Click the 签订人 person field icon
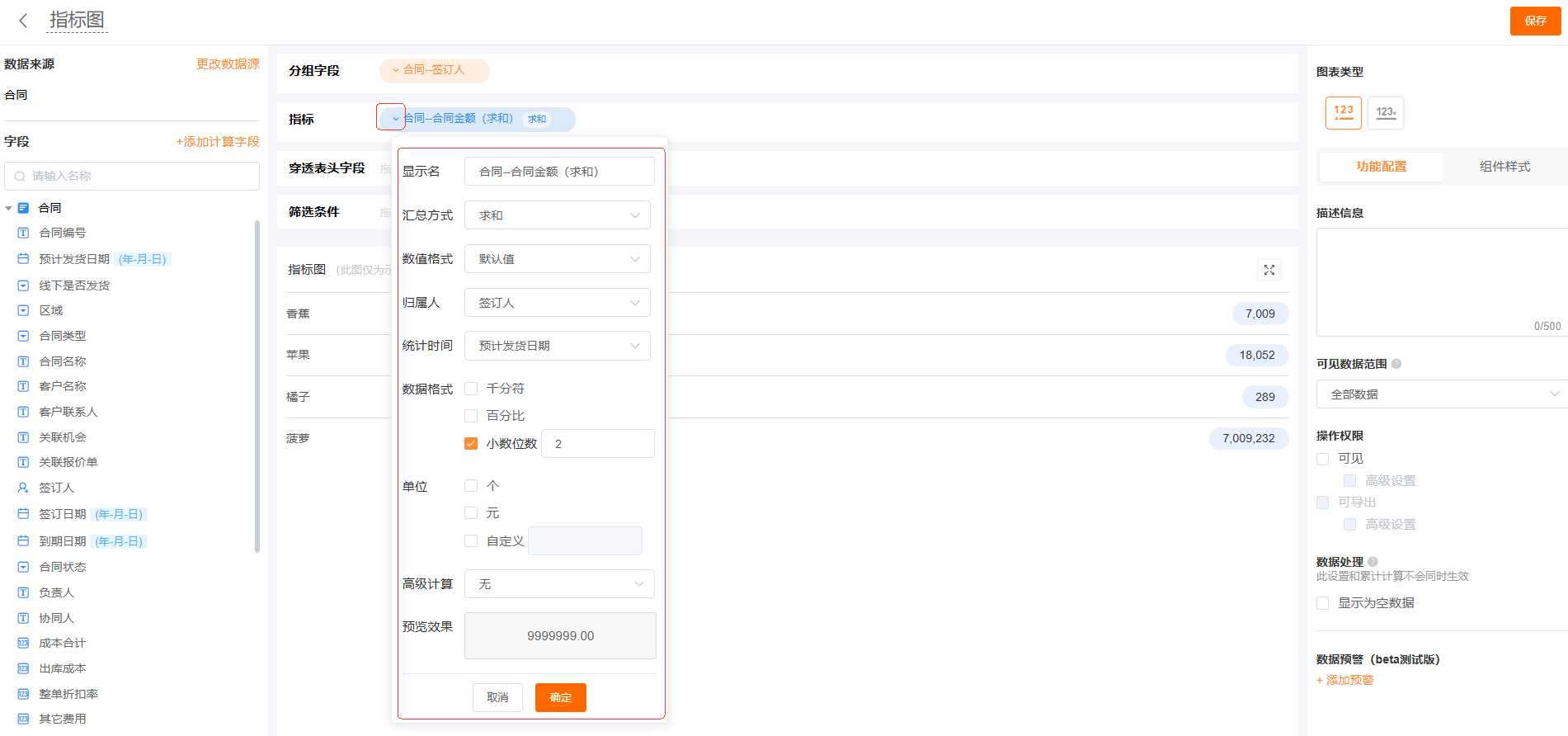 tap(23, 488)
